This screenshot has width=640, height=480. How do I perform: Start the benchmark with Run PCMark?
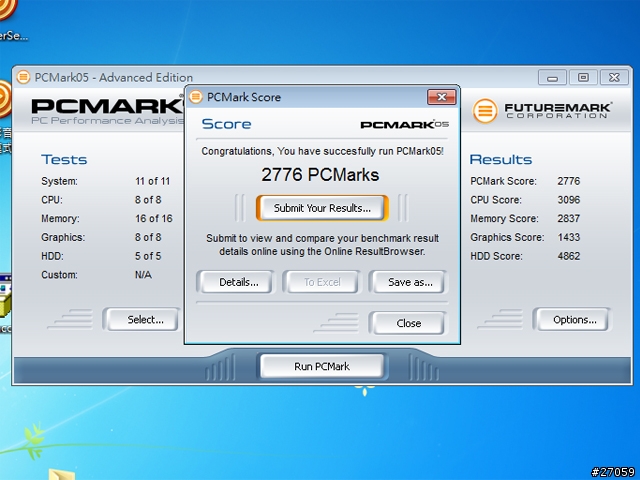(322, 366)
